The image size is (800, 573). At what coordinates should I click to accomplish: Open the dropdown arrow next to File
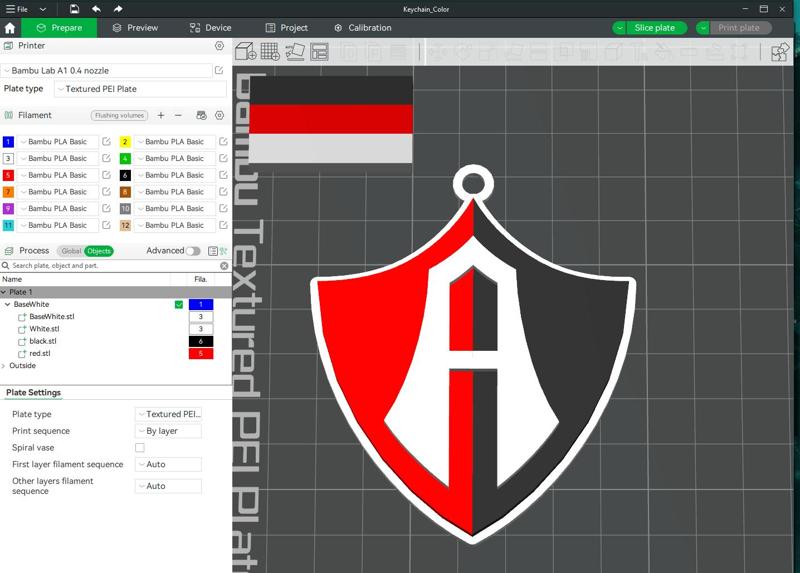(x=43, y=9)
